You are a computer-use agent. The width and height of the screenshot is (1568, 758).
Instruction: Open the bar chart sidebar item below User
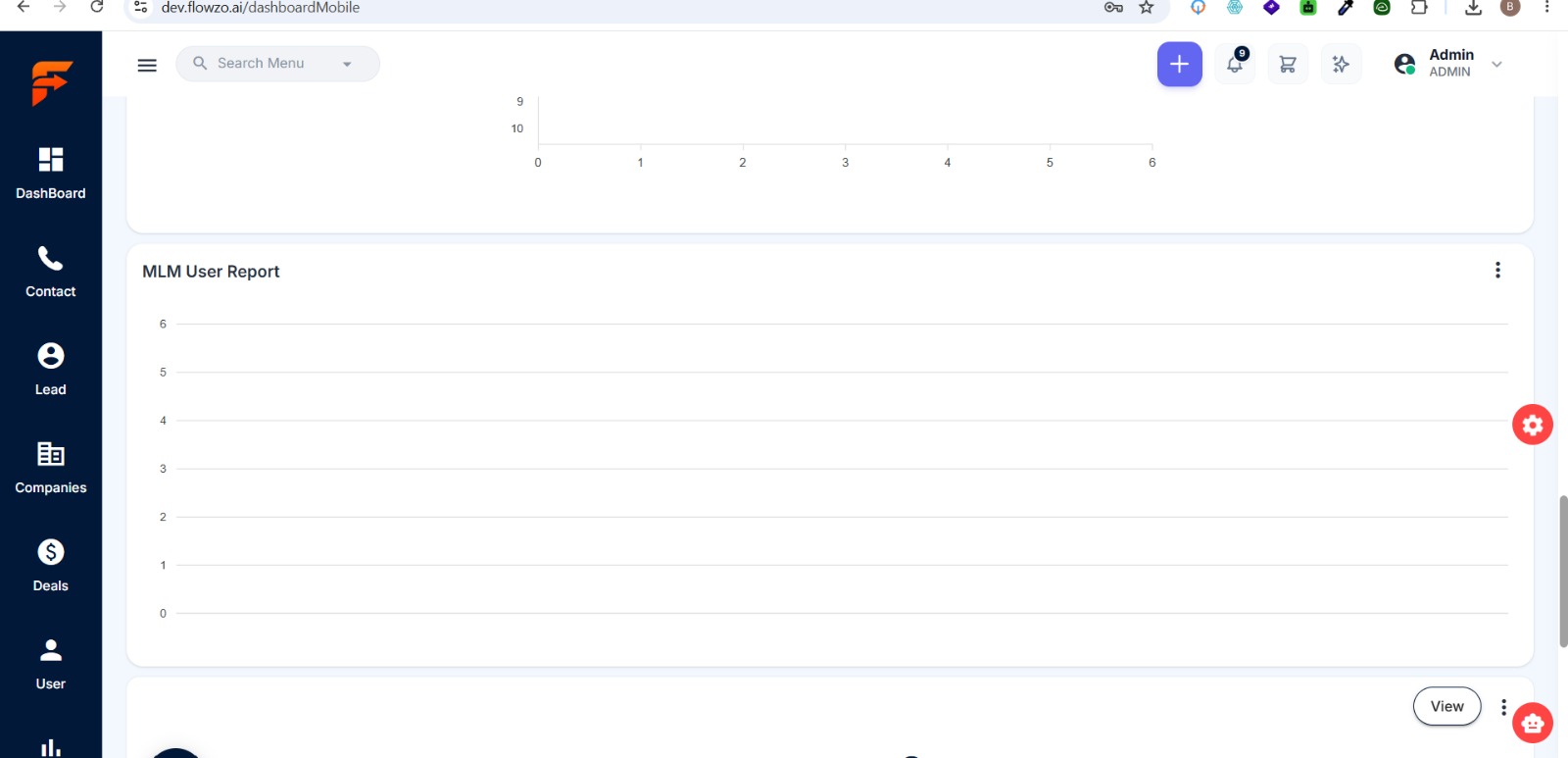coord(51,747)
